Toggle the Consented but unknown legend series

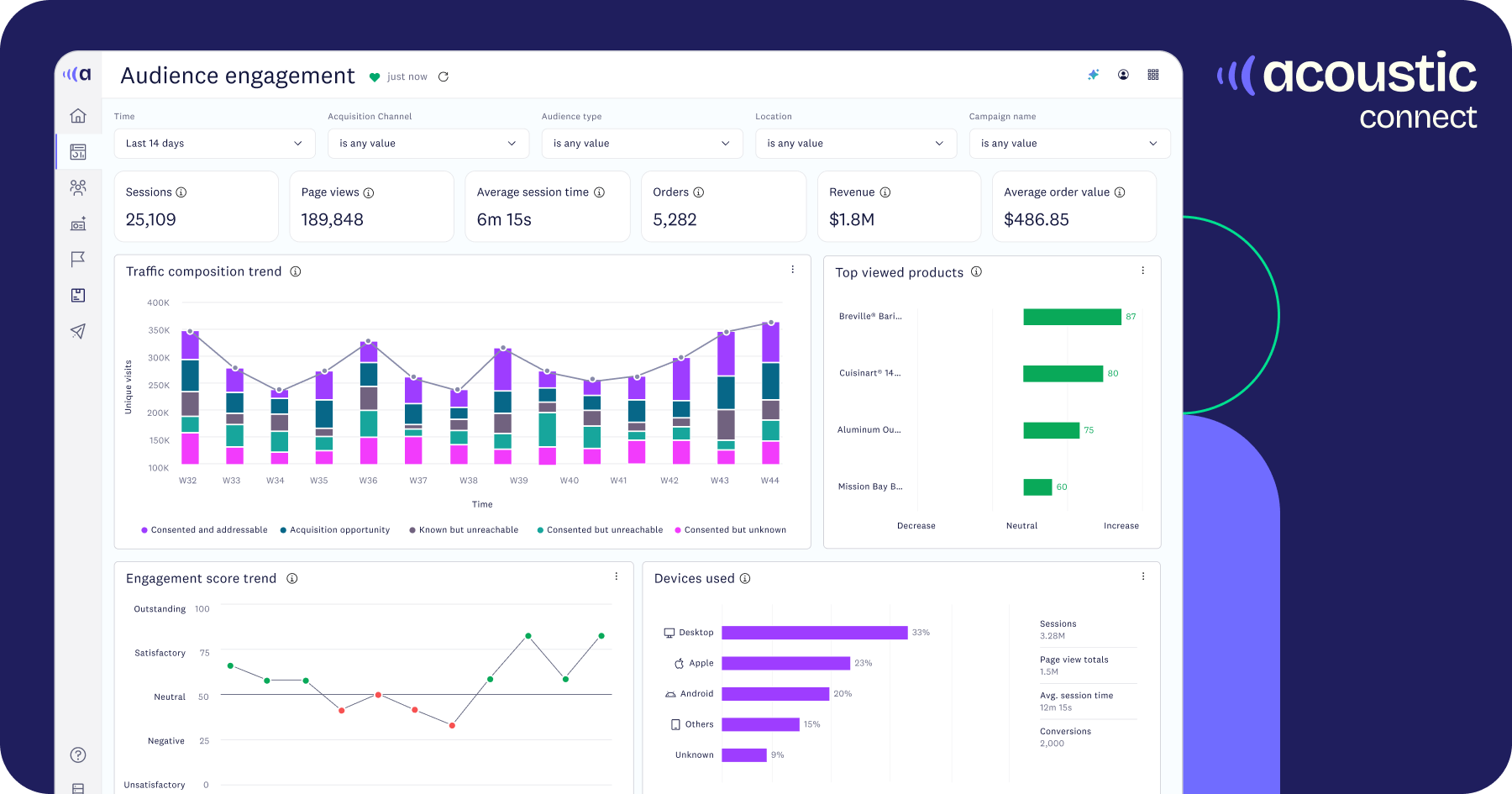pyautogui.click(x=731, y=530)
